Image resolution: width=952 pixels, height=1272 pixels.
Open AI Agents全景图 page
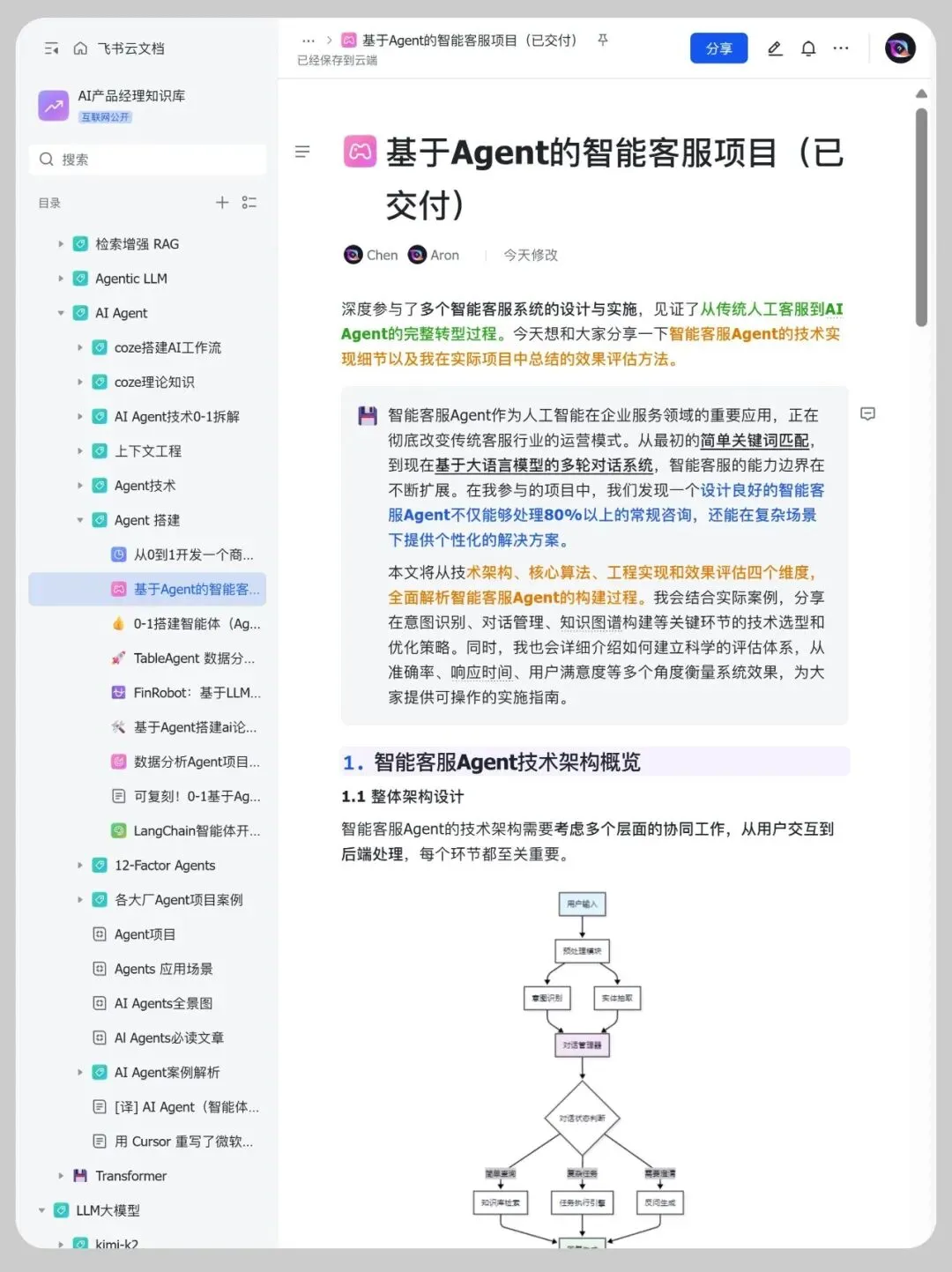(147, 1003)
